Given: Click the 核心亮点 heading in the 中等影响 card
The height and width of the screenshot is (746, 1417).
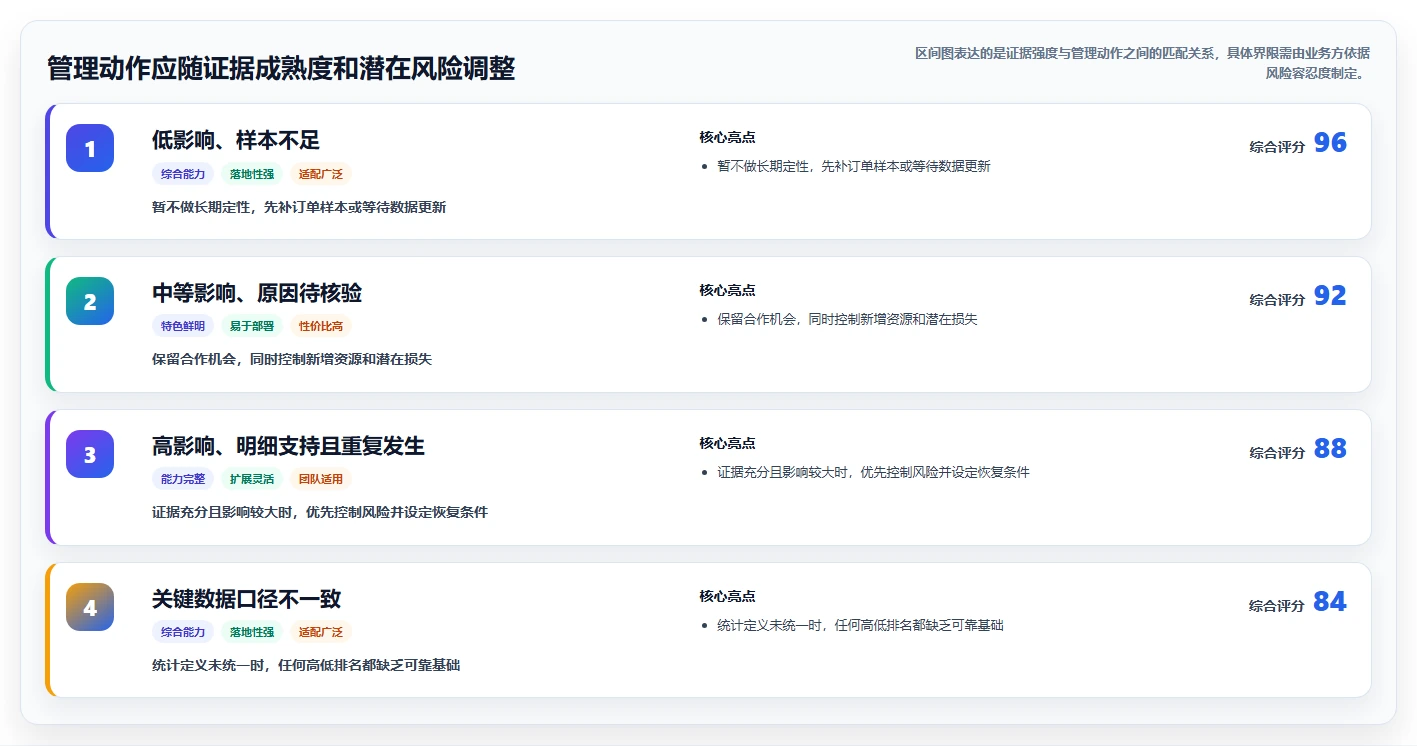Looking at the screenshot, I should (x=727, y=290).
